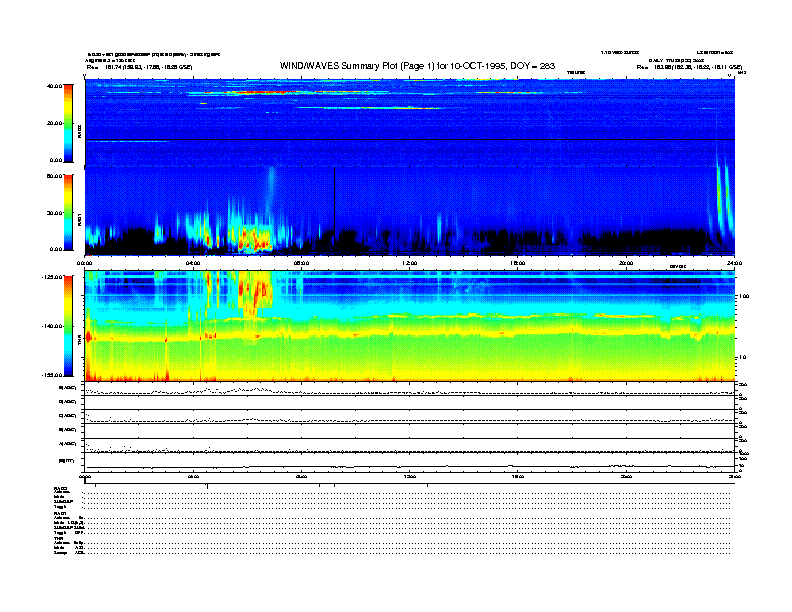Click the 00:00 time label below the RAD1 panel

[84, 263]
